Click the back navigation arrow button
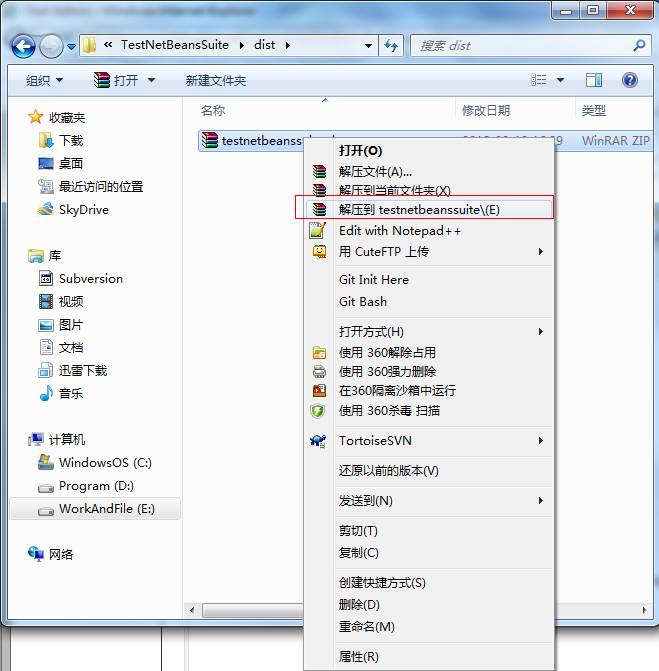This screenshot has width=659, height=671. click(x=23, y=46)
